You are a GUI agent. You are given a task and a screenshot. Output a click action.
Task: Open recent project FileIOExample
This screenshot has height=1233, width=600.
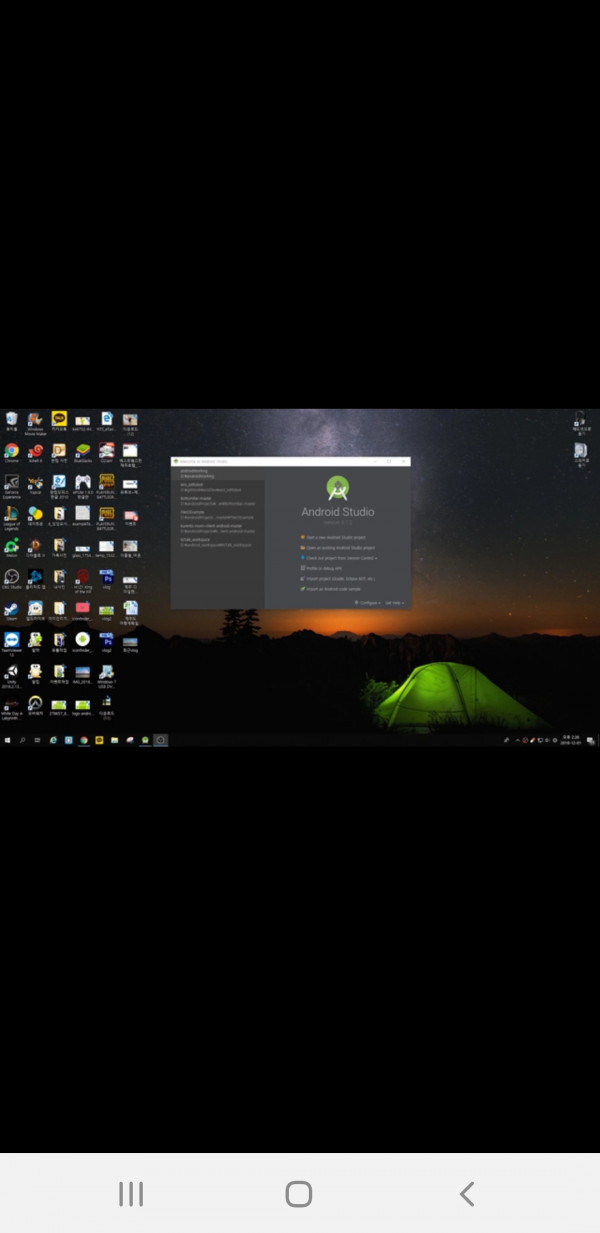218,515
